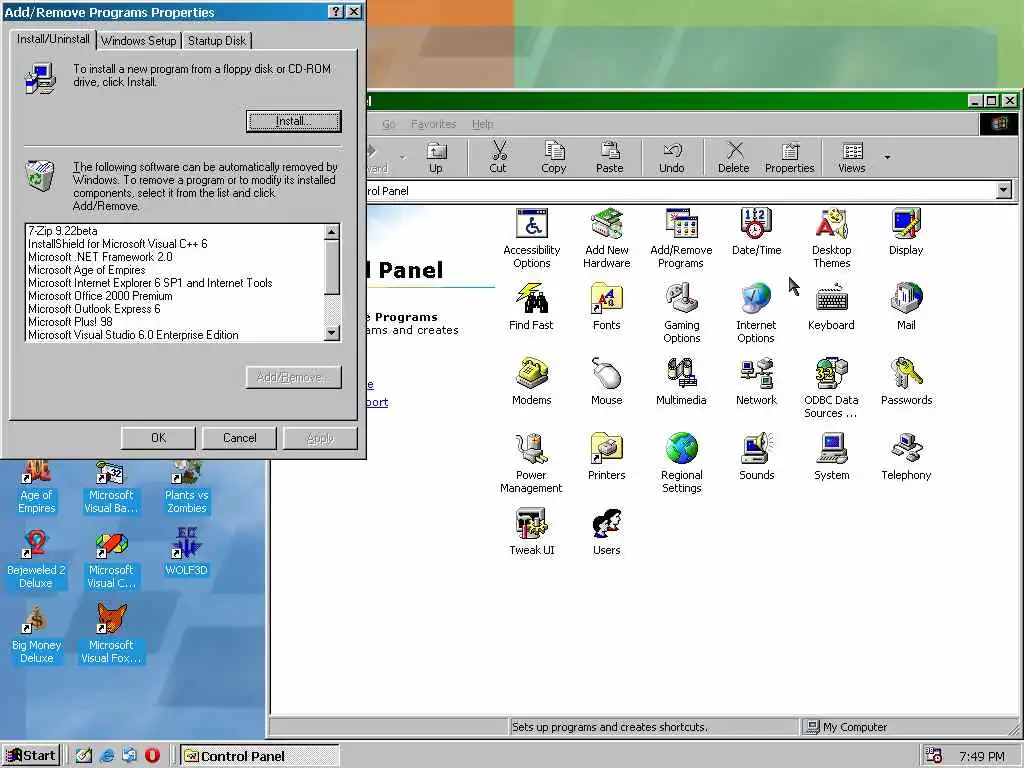Switch to the Startup Disk tab

click(217, 40)
